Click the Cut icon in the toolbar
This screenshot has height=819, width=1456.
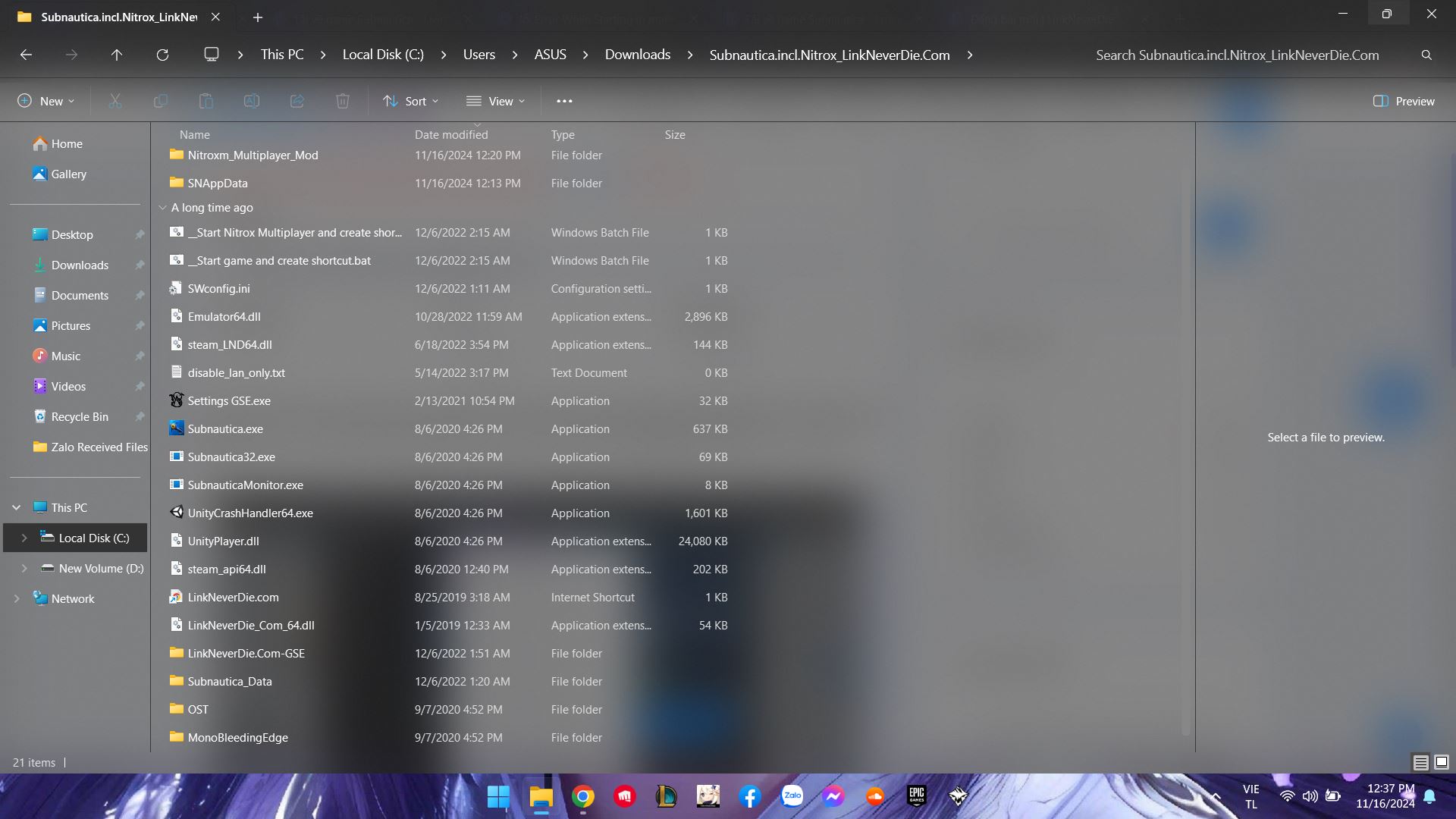click(115, 100)
